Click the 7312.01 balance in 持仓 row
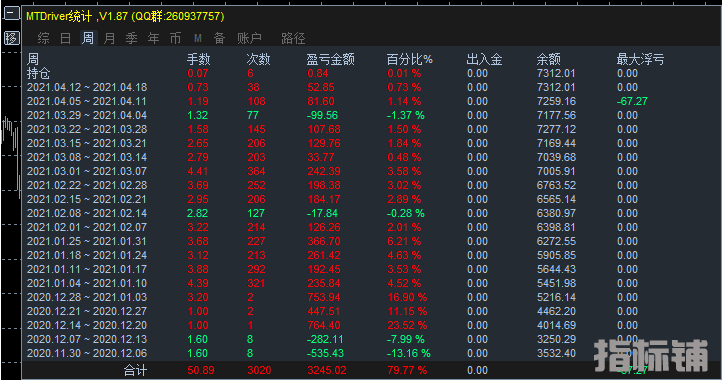Viewport: 722px width, 380px height. click(x=556, y=73)
